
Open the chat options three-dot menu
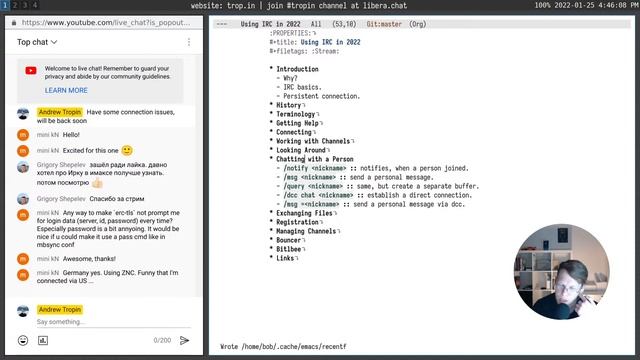coord(189,42)
